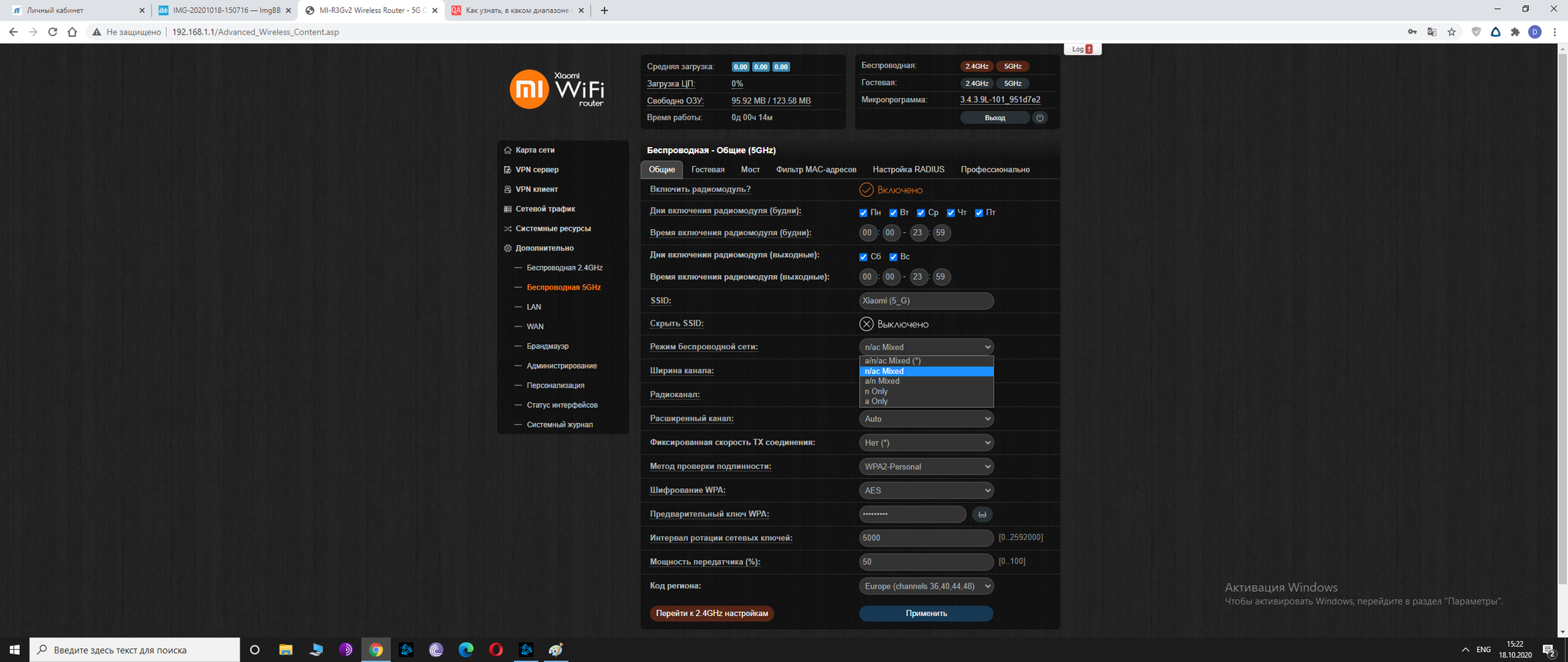Collapse the Режим беспроводной сети dropdown
Screen dimensions: 1568x662
(x=926, y=347)
